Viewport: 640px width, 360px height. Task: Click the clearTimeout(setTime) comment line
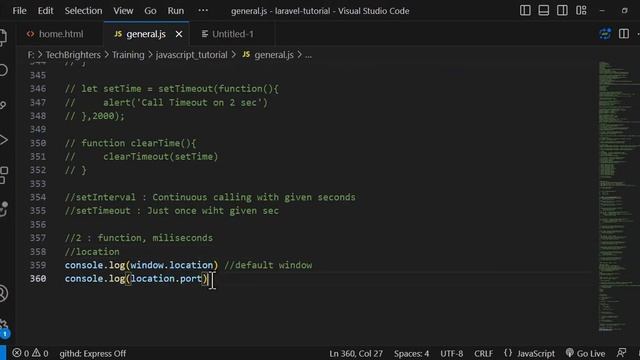(x=141, y=156)
